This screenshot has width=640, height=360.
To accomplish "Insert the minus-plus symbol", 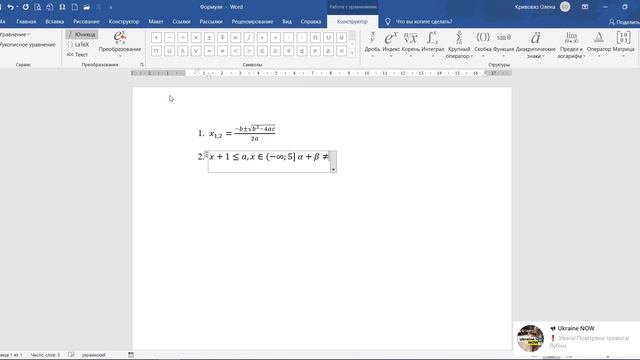I will [x=222, y=38].
